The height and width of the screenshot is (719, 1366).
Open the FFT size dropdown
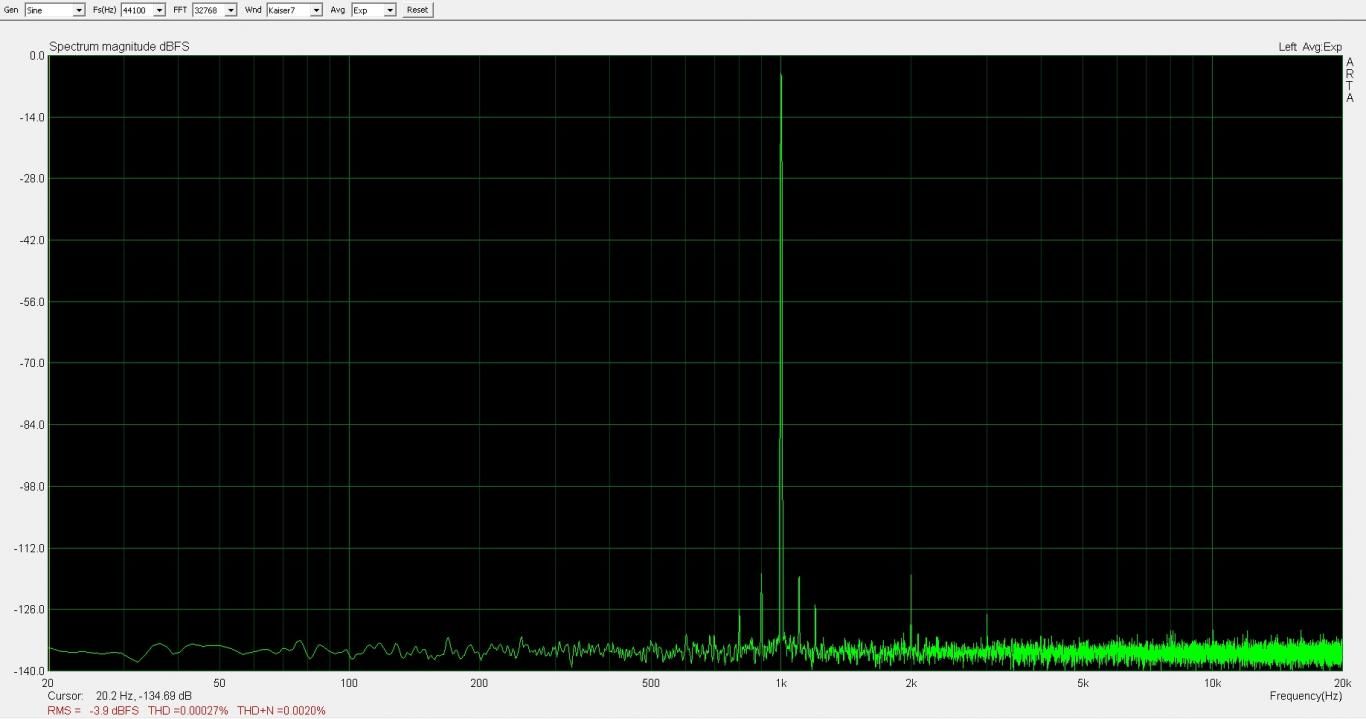pyautogui.click(x=214, y=9)
